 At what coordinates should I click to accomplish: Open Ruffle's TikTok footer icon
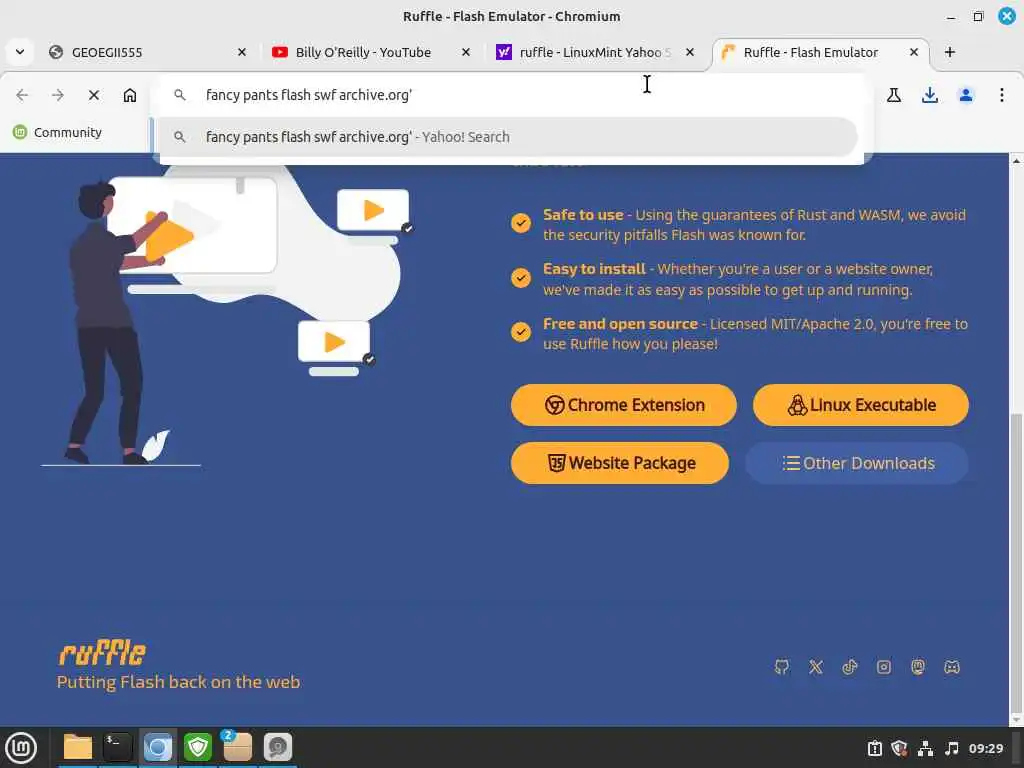(850, 667)
